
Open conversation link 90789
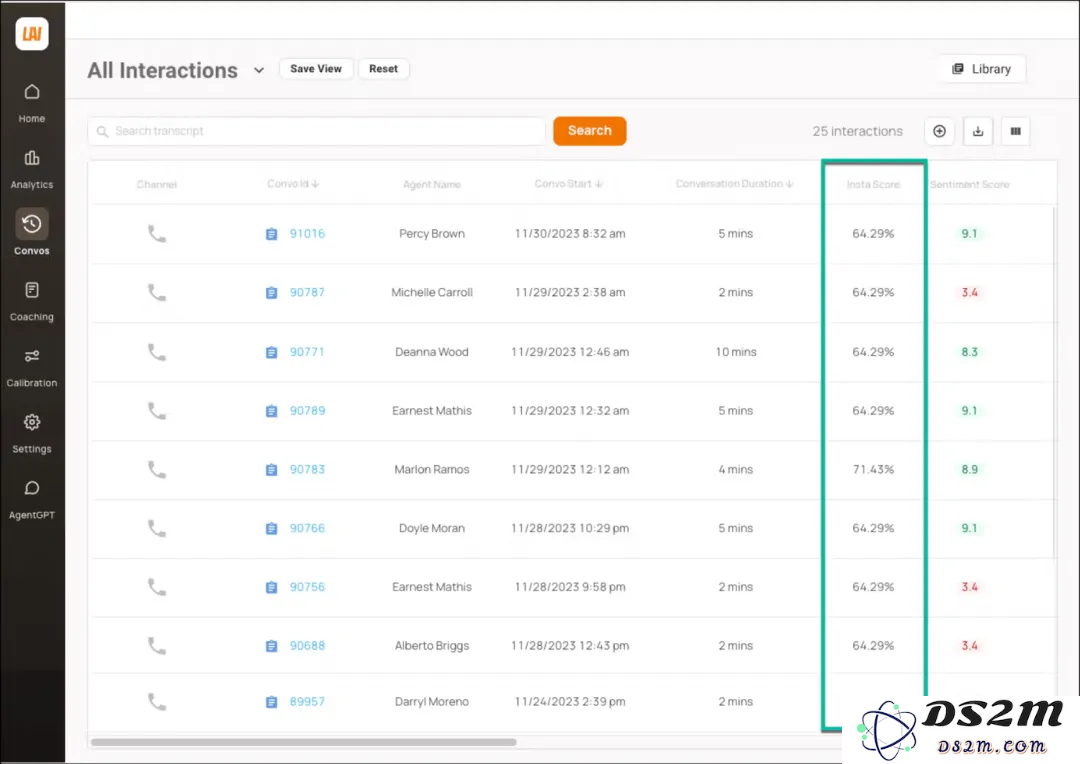(x=307, y=411)
